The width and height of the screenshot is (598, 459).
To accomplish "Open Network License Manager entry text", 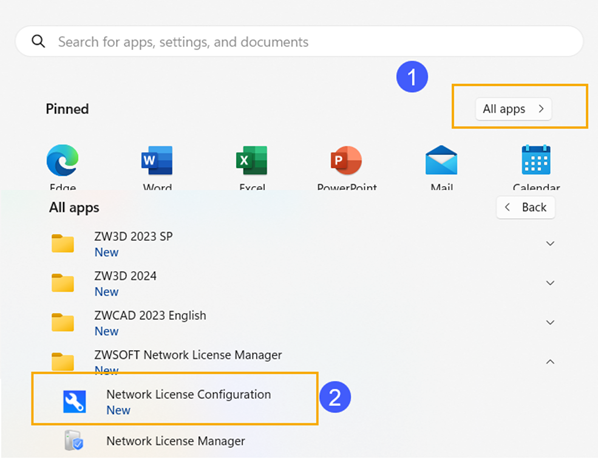I will [x=175, y=441].
